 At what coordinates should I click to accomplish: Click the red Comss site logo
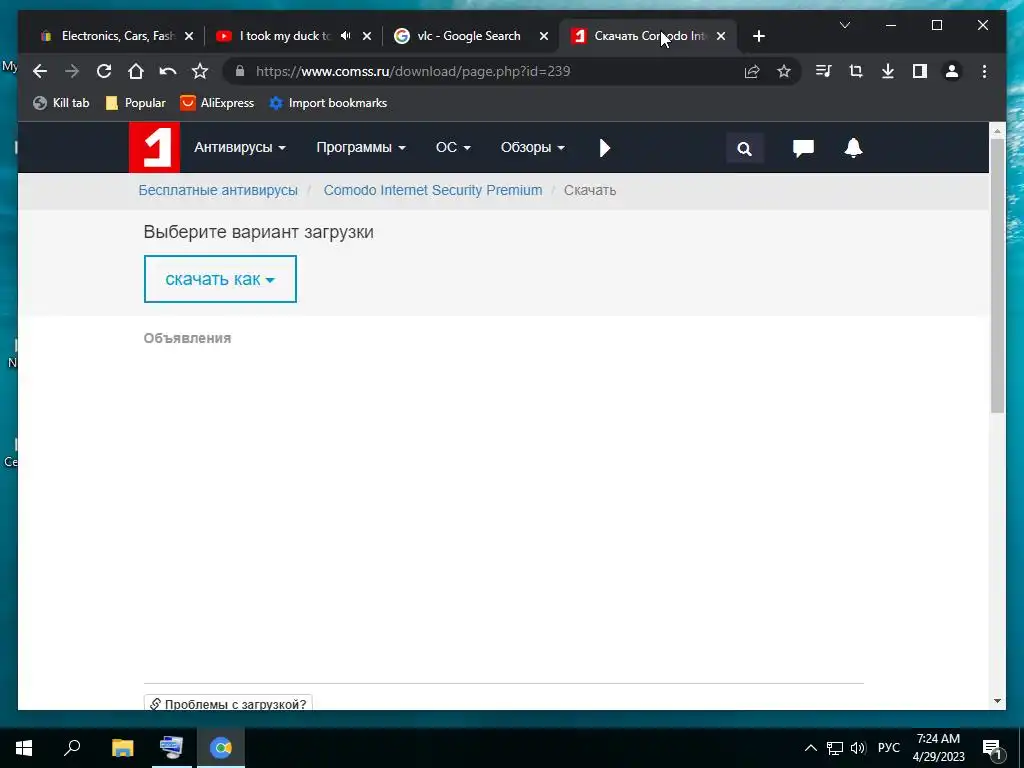[x=154, y=148]
